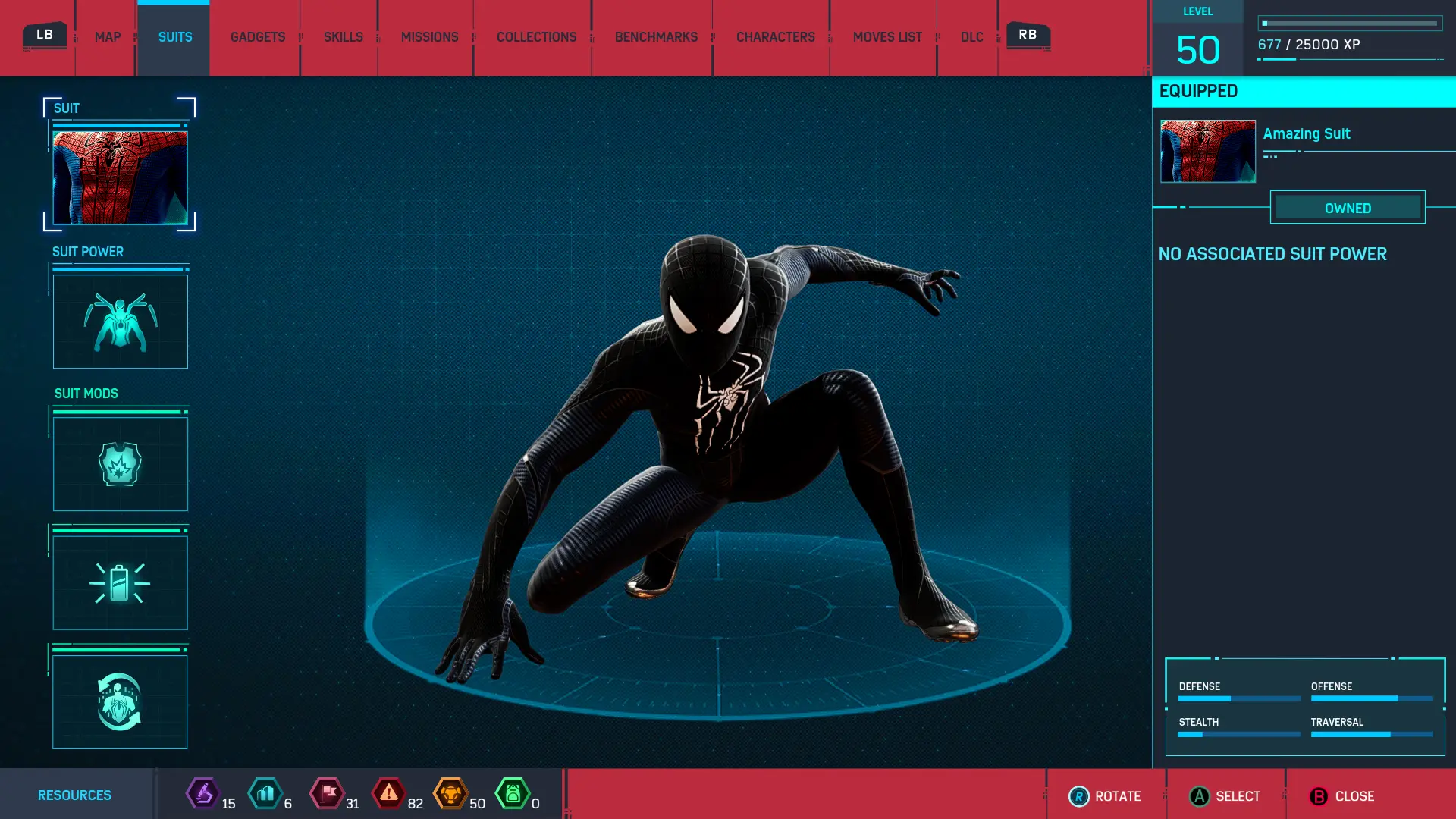Open the Moves List tab
Screen dimensions: 1456x819
point(887,37)
